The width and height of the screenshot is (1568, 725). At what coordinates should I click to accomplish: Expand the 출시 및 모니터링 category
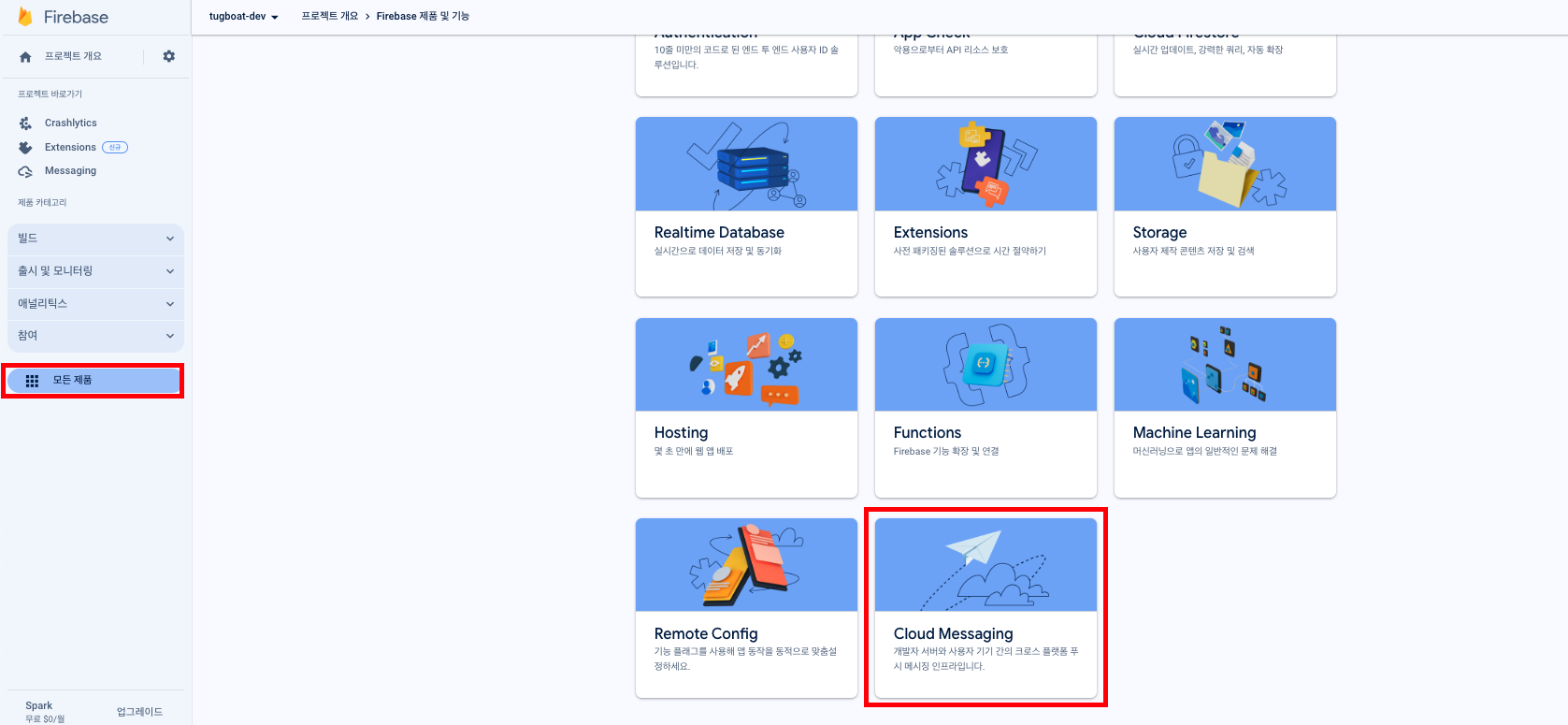(95, 271)
